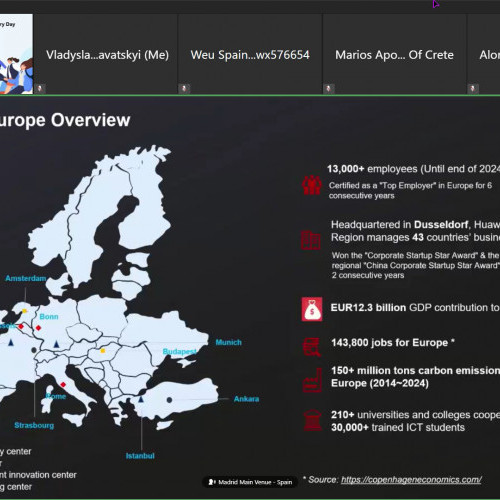Click the 13,000+ employees text
The width and height of the screenshot is (500, 500).
pyautogui.click(x=413, y=169)
